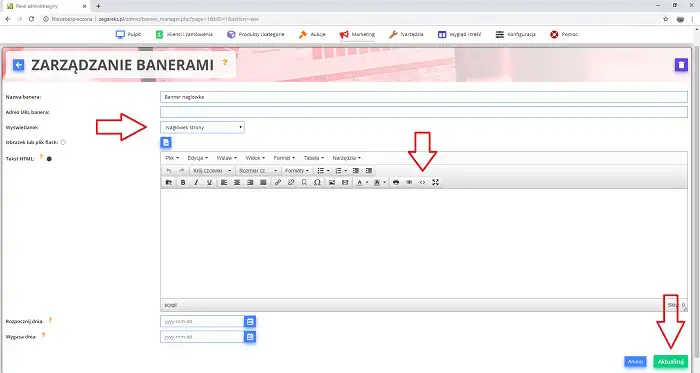Screen dimensions: 700x373
Task: Select the Obrazek lub plik flash radio
Action: (x=63, y=142)
